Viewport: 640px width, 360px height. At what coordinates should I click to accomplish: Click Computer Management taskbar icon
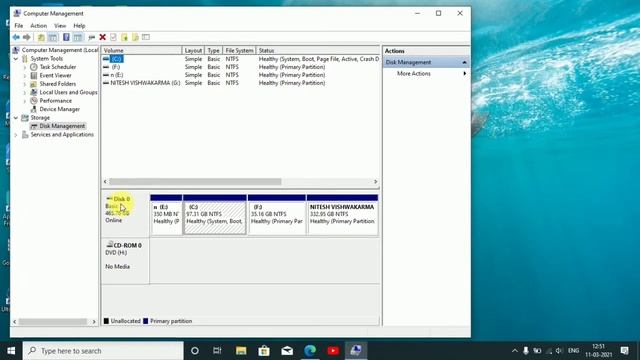click(x=356, y=351)
